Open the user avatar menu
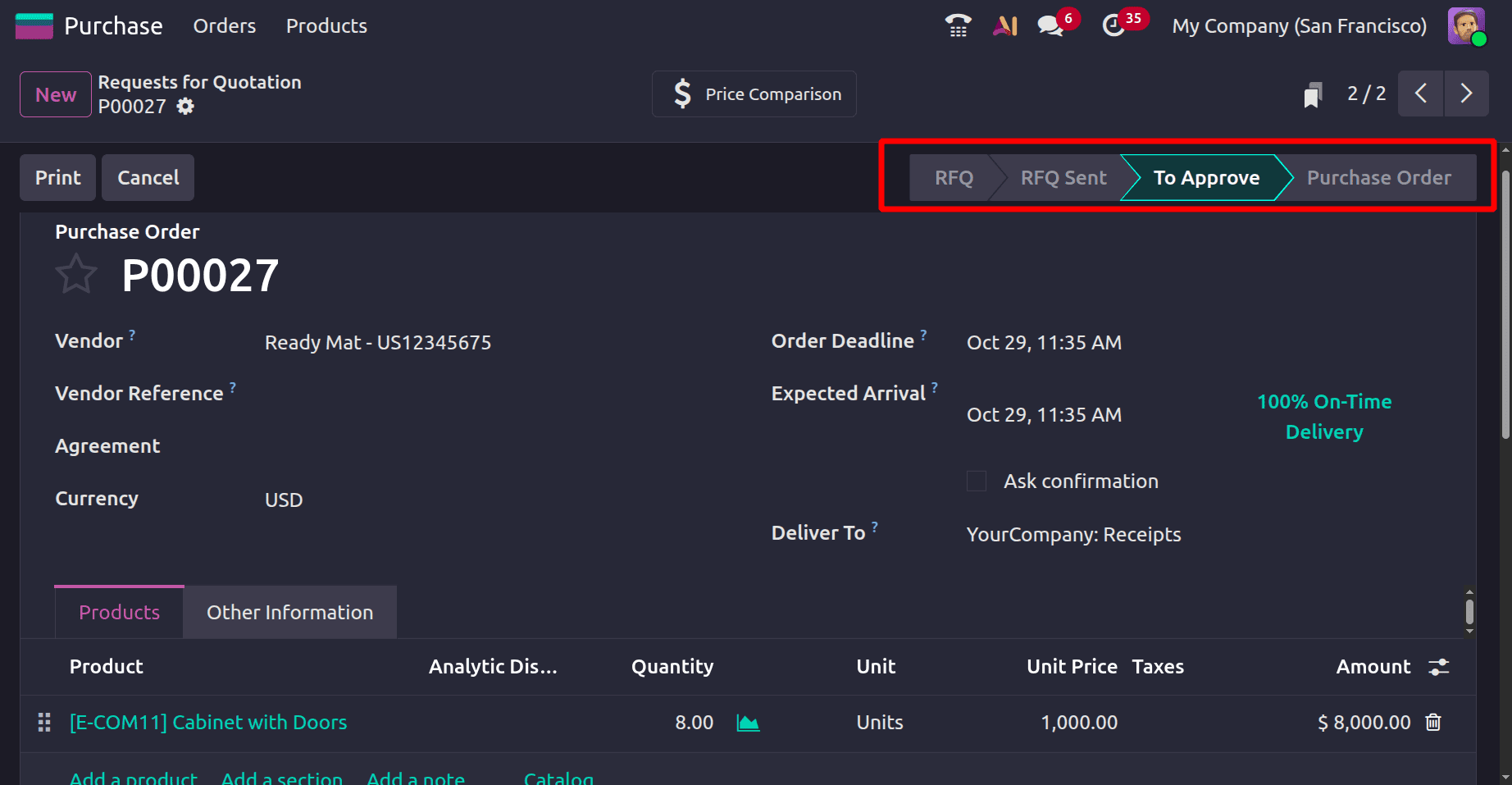Image resolution: width=1512 pixels, height=785 pixels. point(1467,25)
